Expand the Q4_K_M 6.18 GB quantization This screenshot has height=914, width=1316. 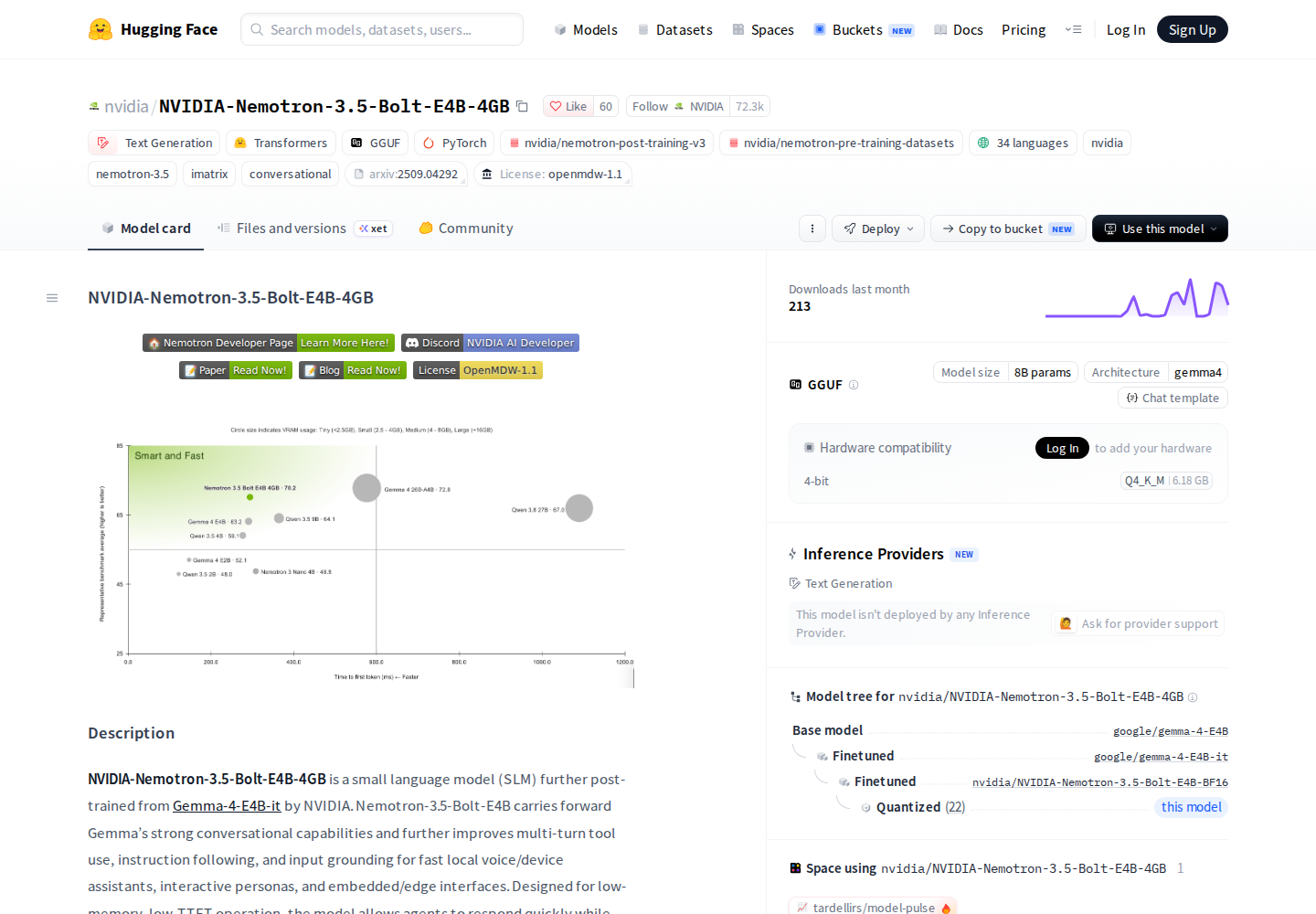point(1166,481)
